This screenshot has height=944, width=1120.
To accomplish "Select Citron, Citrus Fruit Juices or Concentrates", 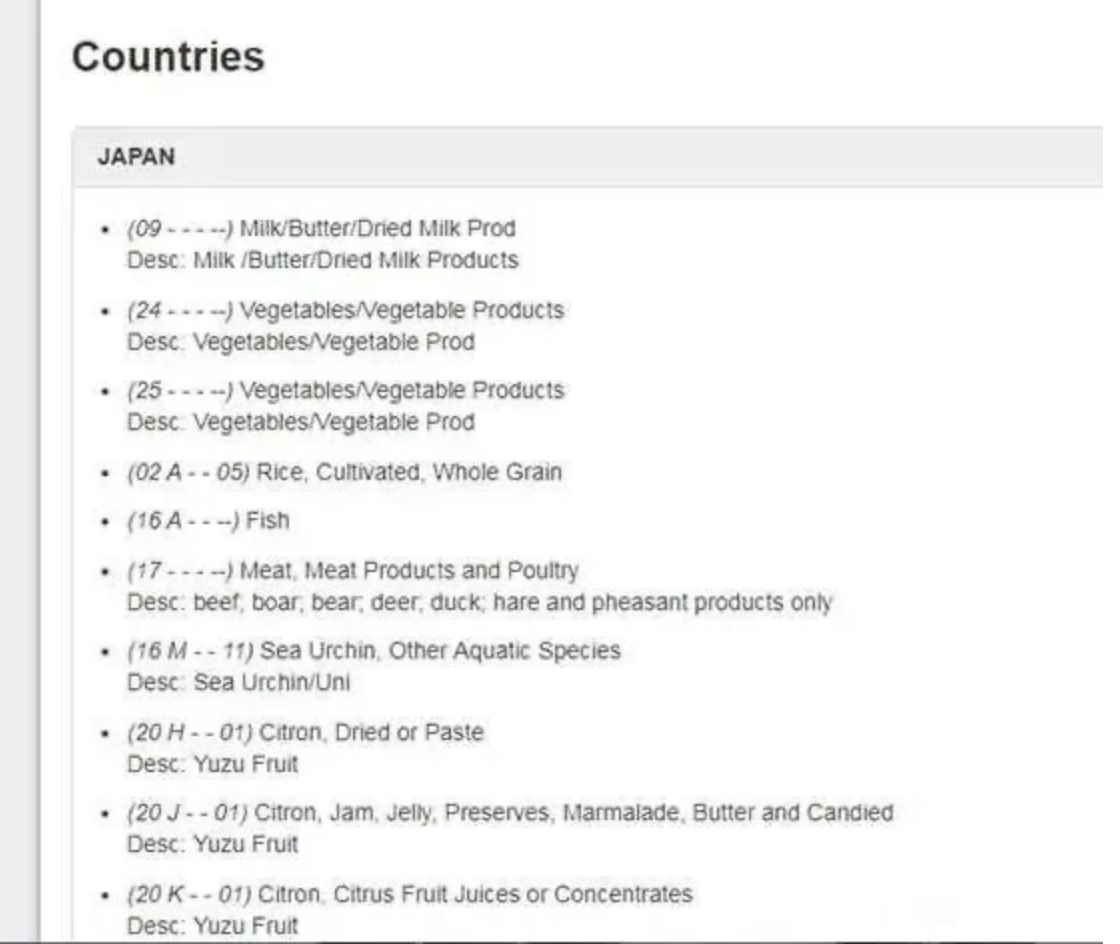I will 475,894.
